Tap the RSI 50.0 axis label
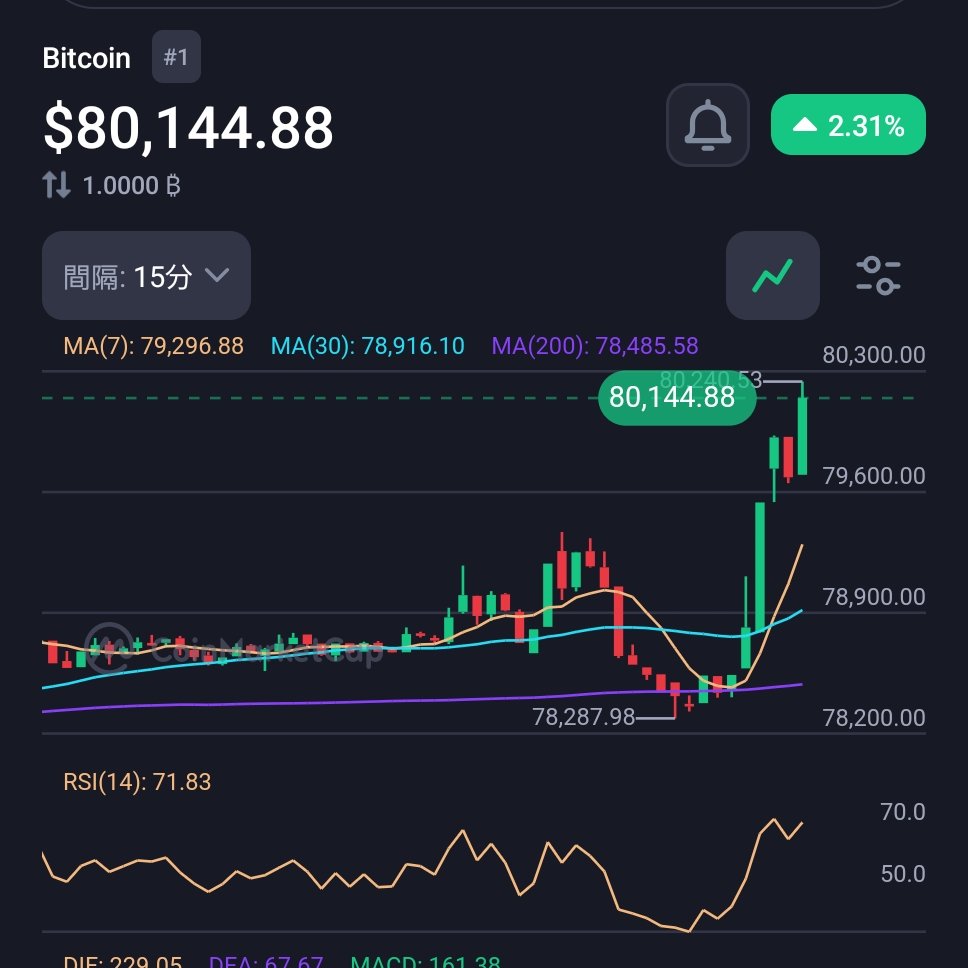 (x=903, y=874)
